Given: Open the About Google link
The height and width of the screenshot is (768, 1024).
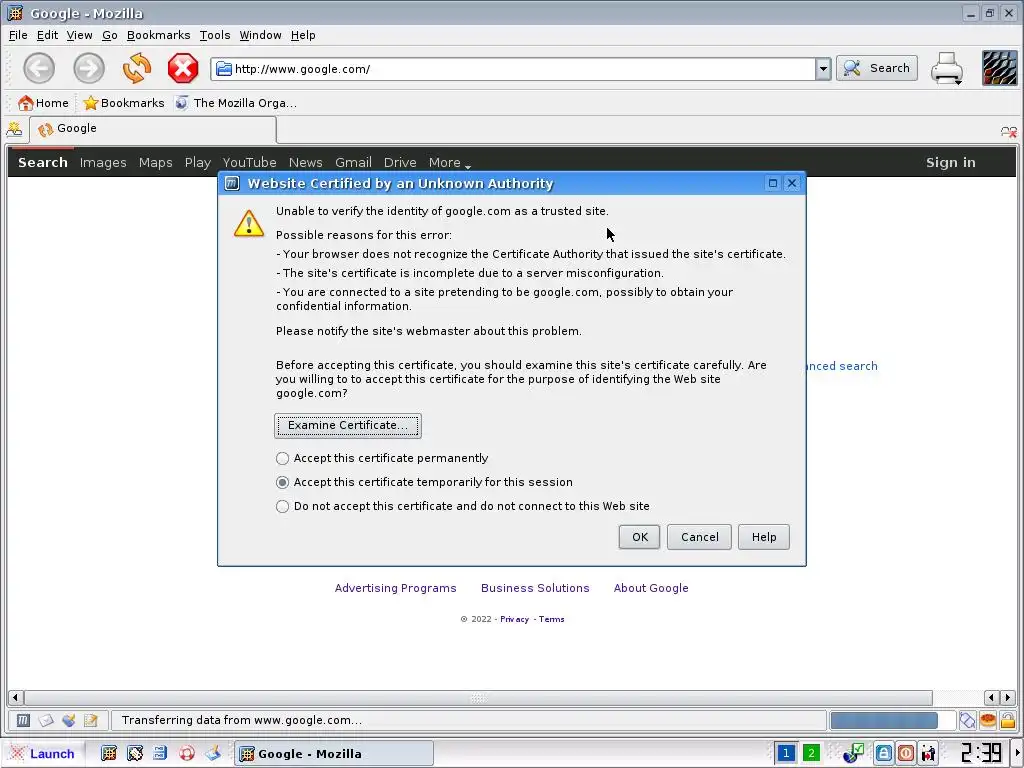Looking at the screenshot, I should tap(650, 588).
